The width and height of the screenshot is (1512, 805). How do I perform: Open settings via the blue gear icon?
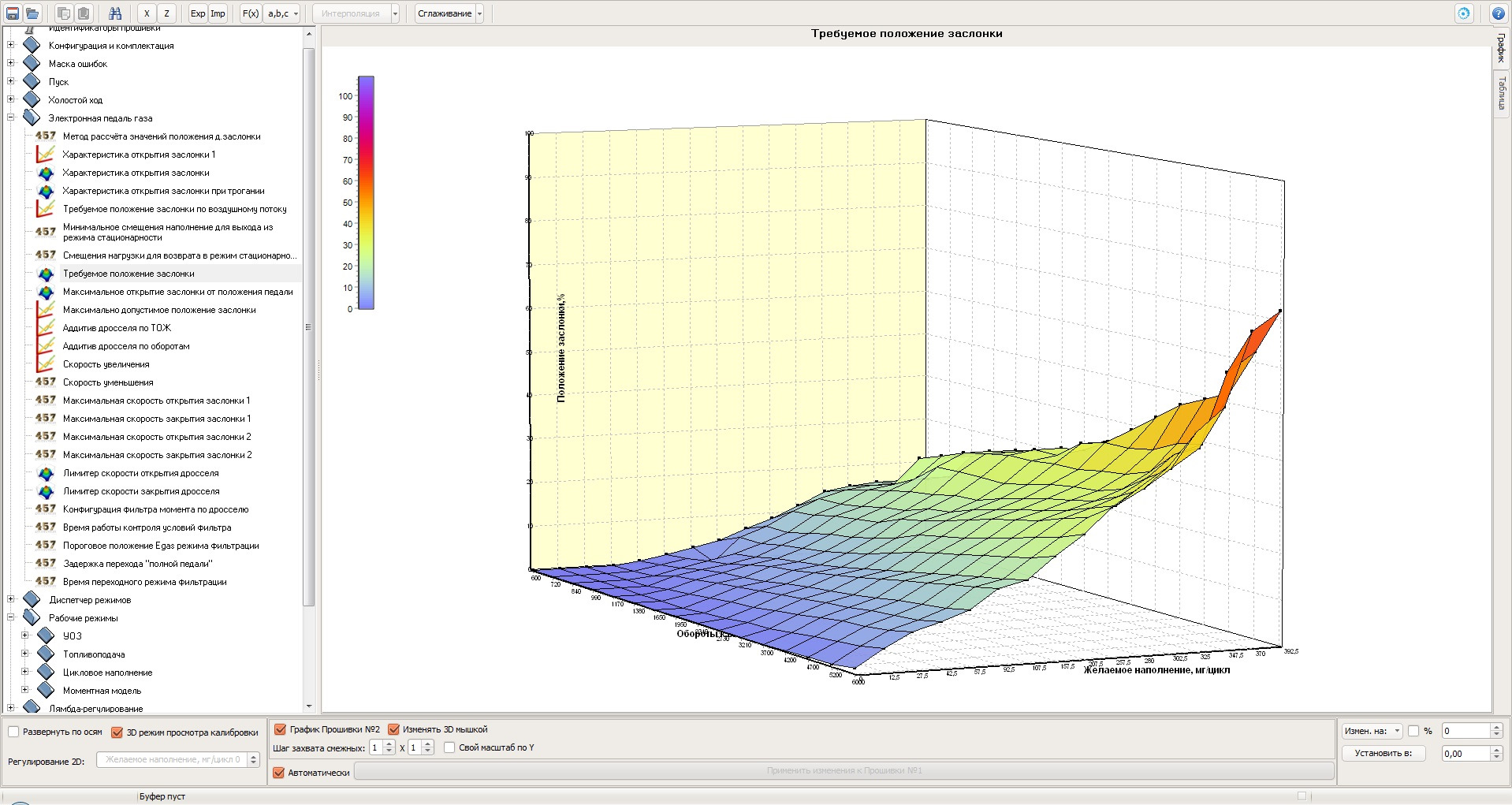coord(1464,13)
